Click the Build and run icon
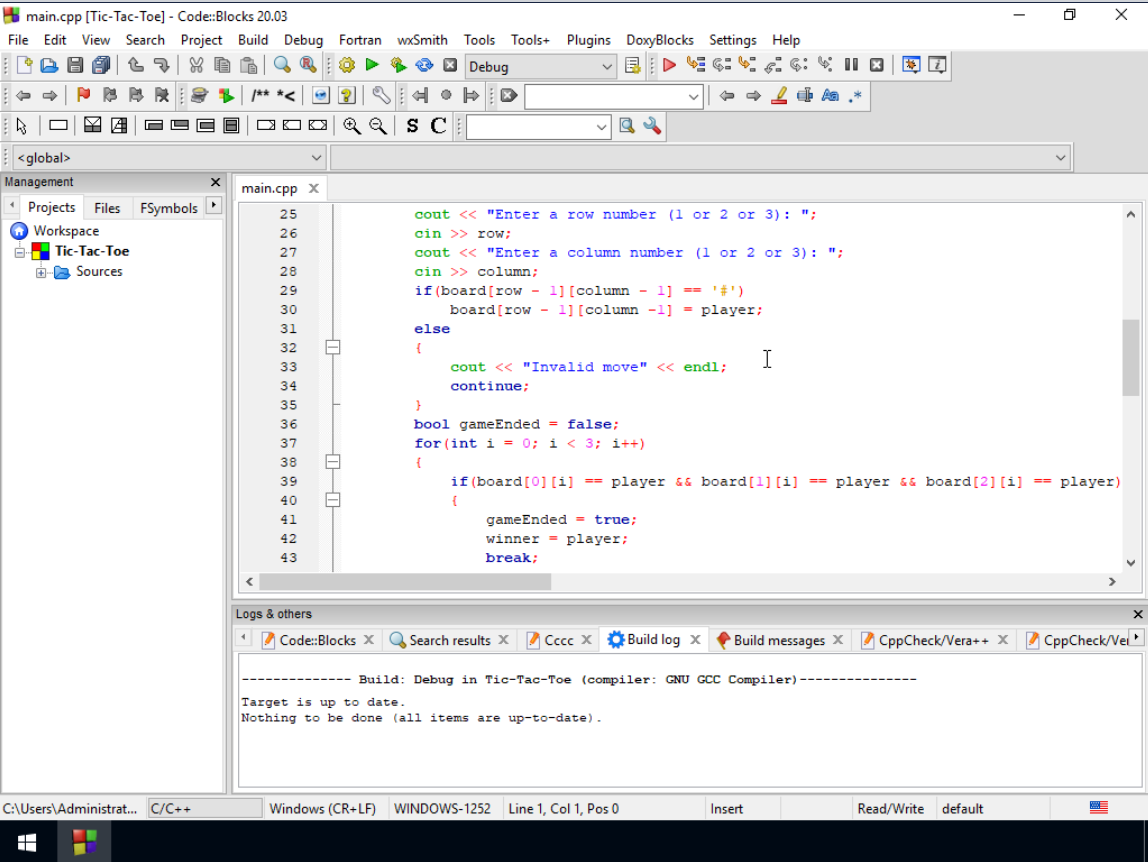Screen dimensions: 1148x862 pyautogui.click(x=398, y=66)
